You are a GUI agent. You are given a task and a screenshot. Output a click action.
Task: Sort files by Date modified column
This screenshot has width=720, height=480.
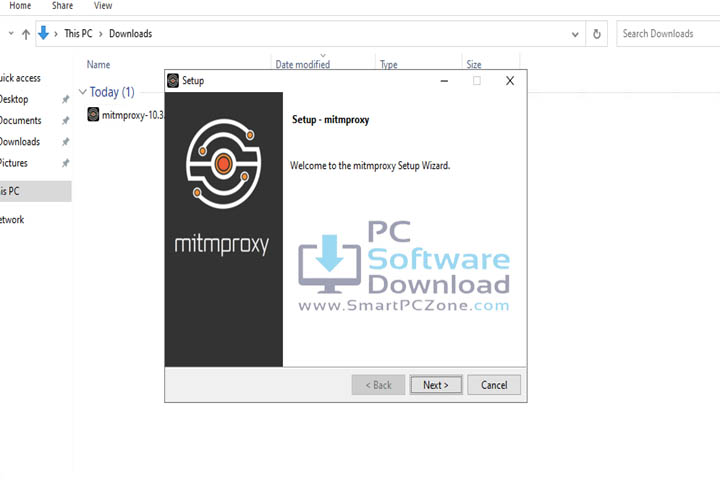tap(303, 64)
